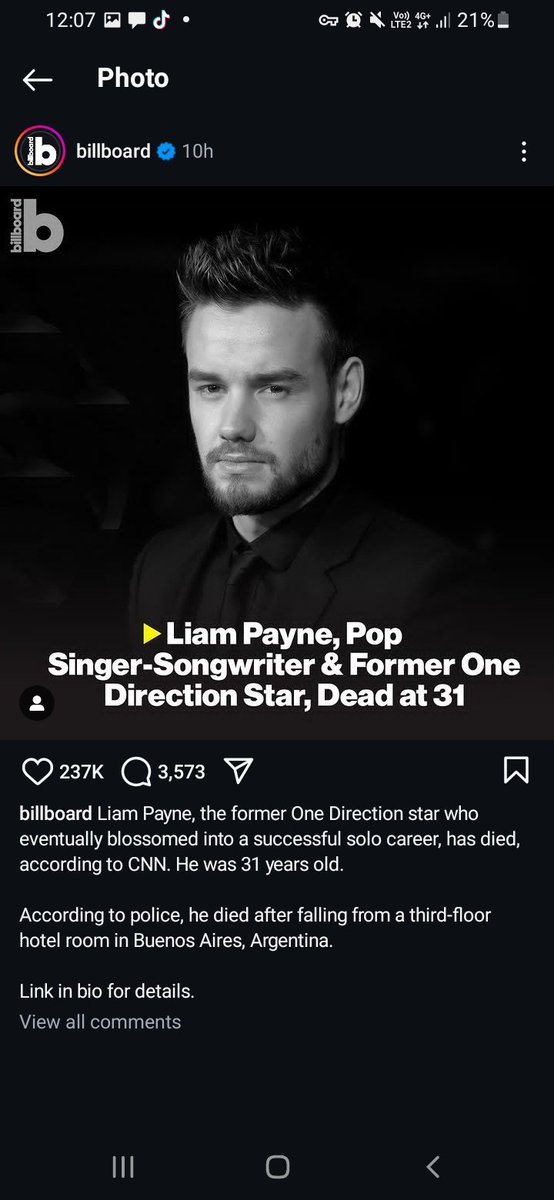Open the three-dot post options menu
The height and width of the screenshot is (1200, 554).
tap(523, 152)
